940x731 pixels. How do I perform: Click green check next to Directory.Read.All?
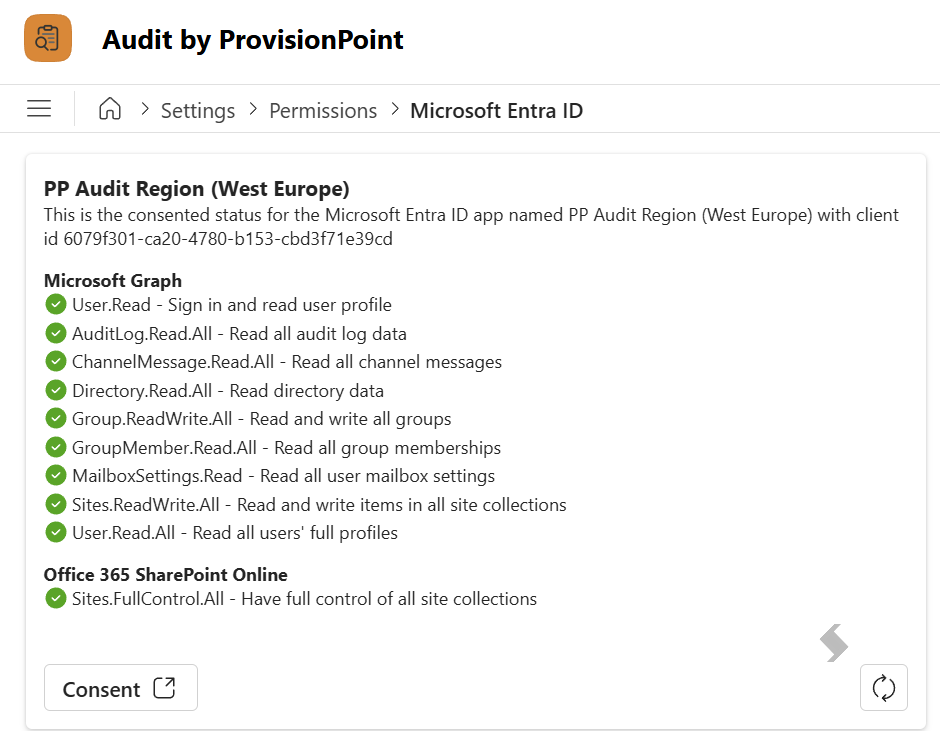pos(56,390)
